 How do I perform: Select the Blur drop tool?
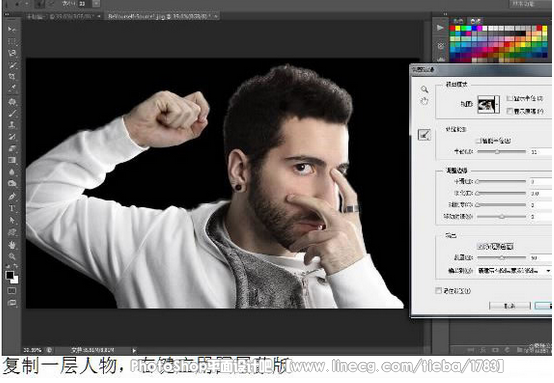[12, 172]
